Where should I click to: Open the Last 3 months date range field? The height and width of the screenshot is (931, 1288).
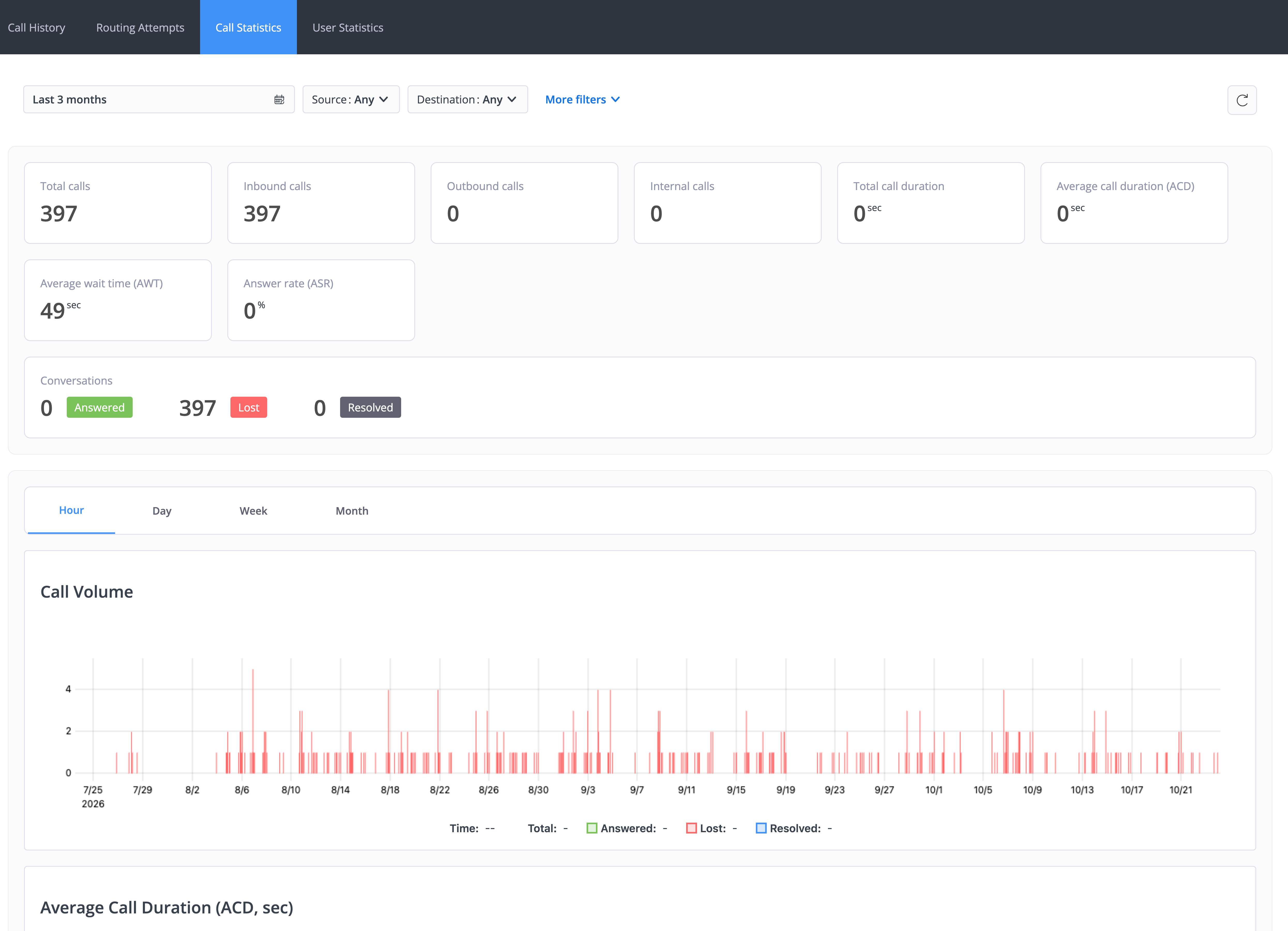[x=159, y=99]
